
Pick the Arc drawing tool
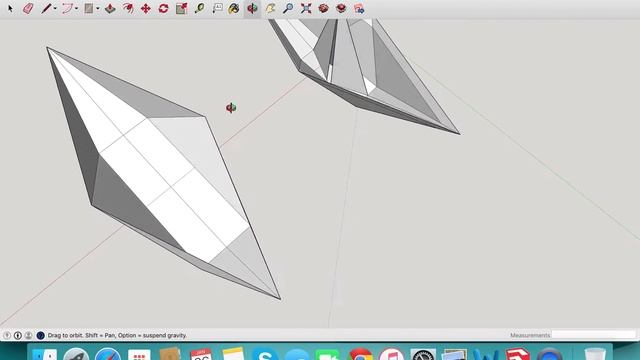(67, 8)
